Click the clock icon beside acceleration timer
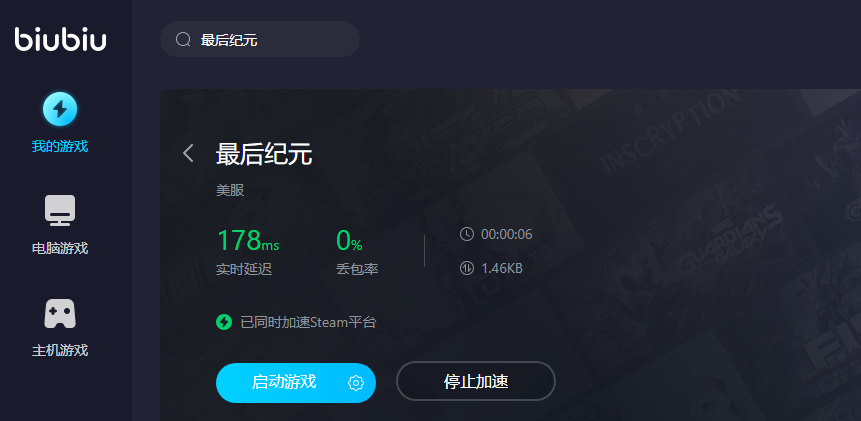Screen dimensions: 861x421 pos(467,234)
